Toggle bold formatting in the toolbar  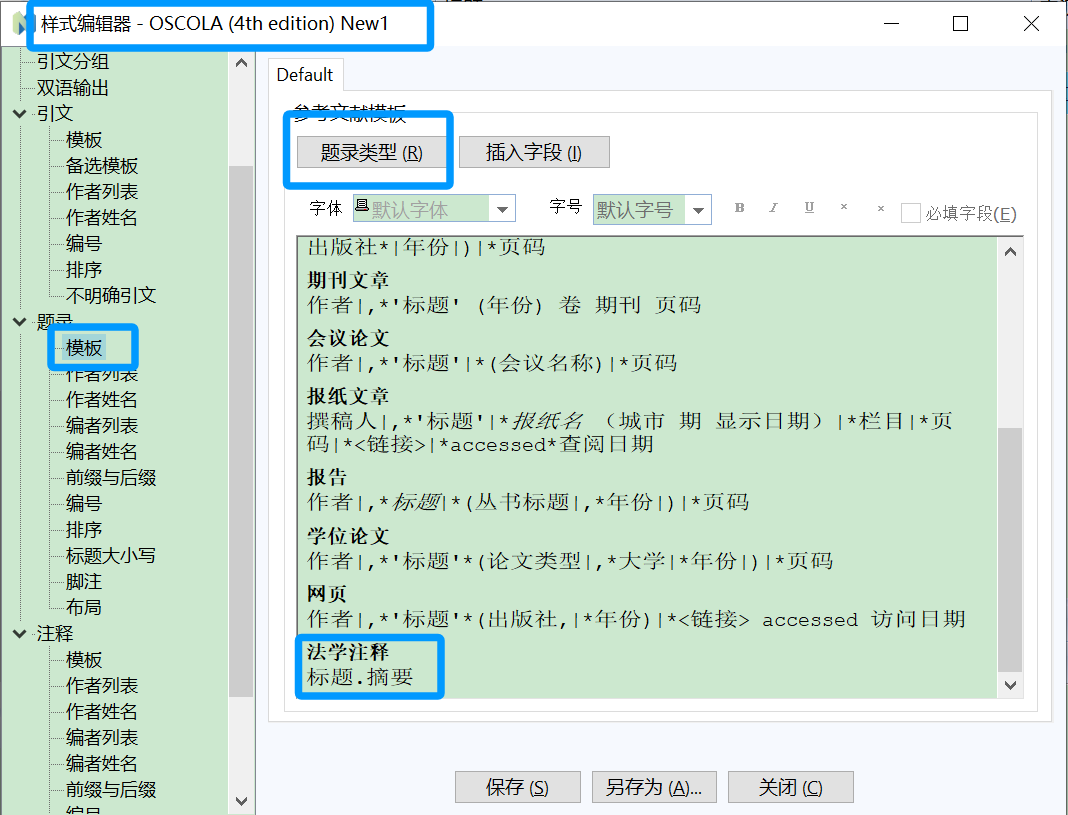tap(739, 207)
